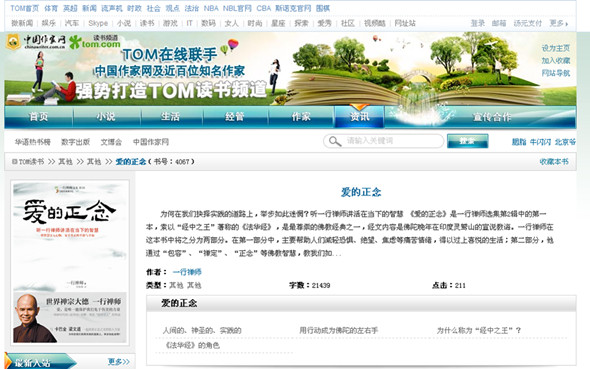Open the 作家 navigation tab
The width and height of the screenshot is (590, 369).
(301, 117)
